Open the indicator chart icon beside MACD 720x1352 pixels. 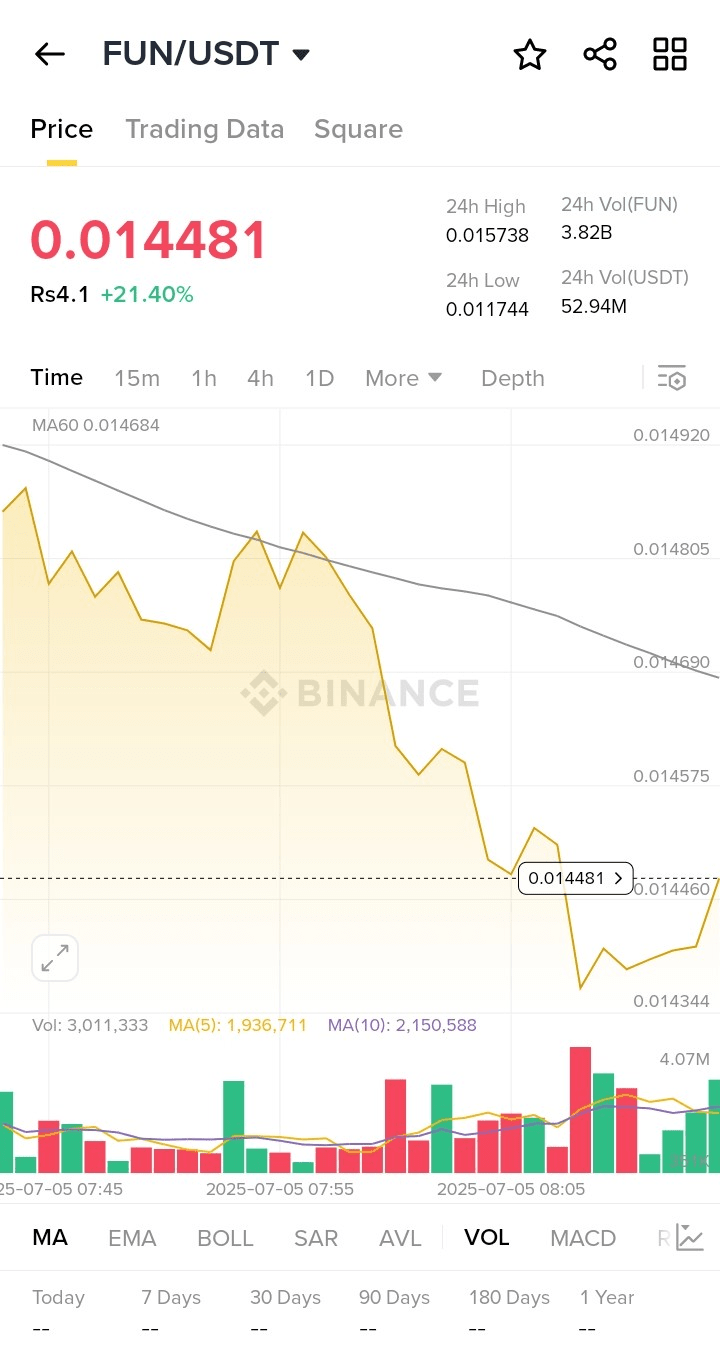(689, 1237)
